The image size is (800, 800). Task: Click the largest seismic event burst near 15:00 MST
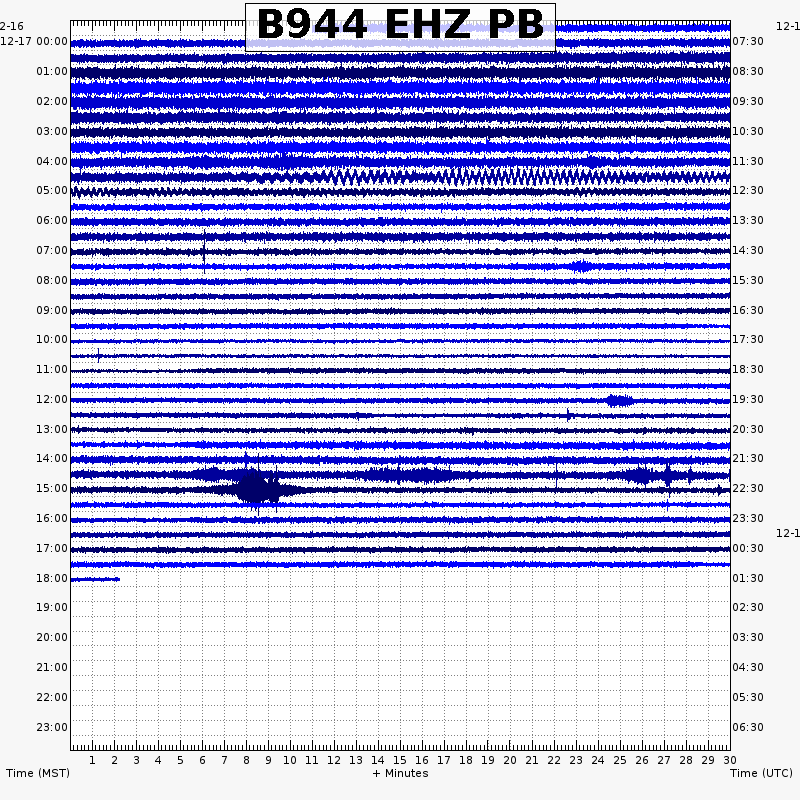click(258, 489)
